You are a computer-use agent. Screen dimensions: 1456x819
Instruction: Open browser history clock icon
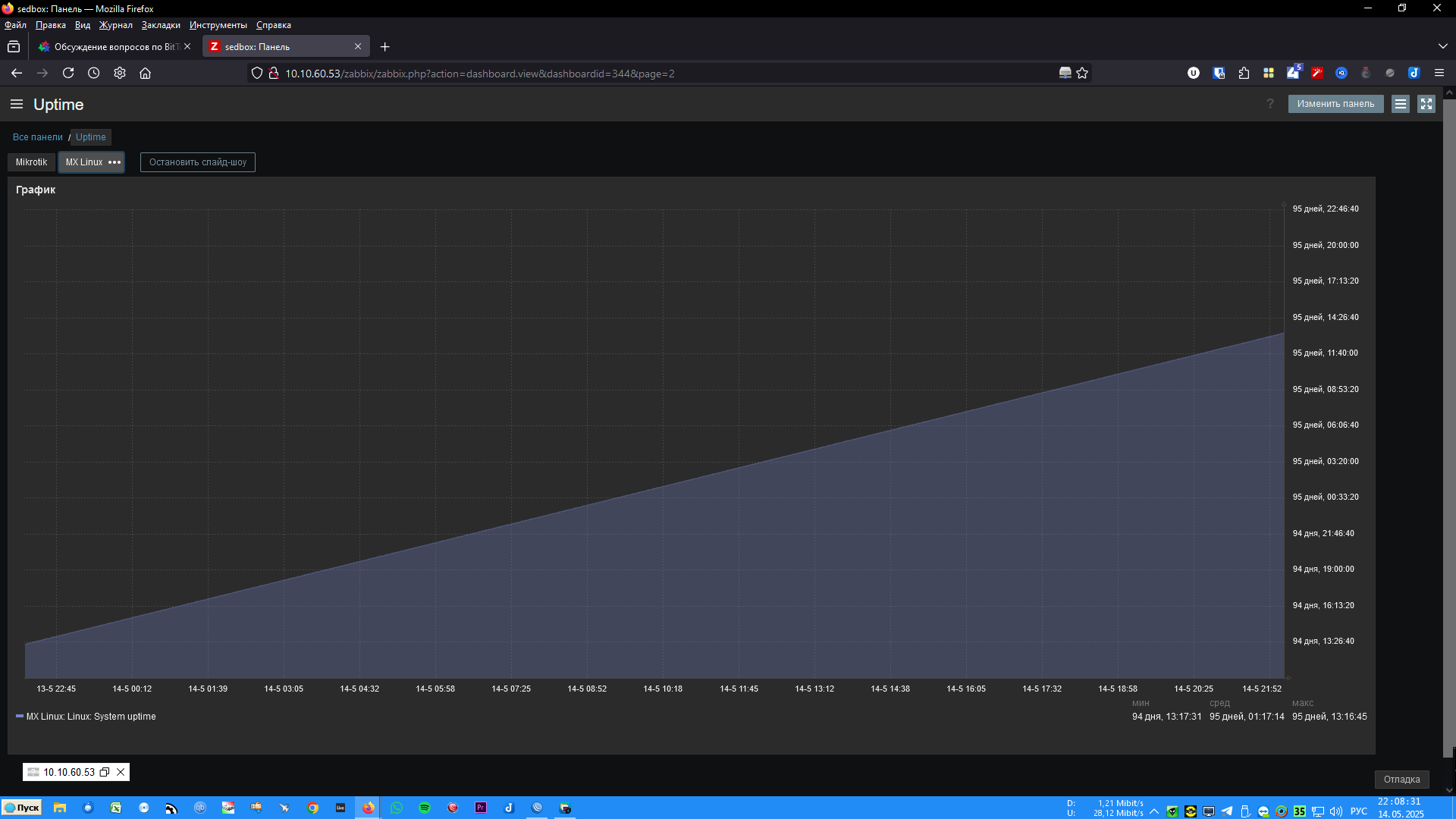[x=94, y=73]
